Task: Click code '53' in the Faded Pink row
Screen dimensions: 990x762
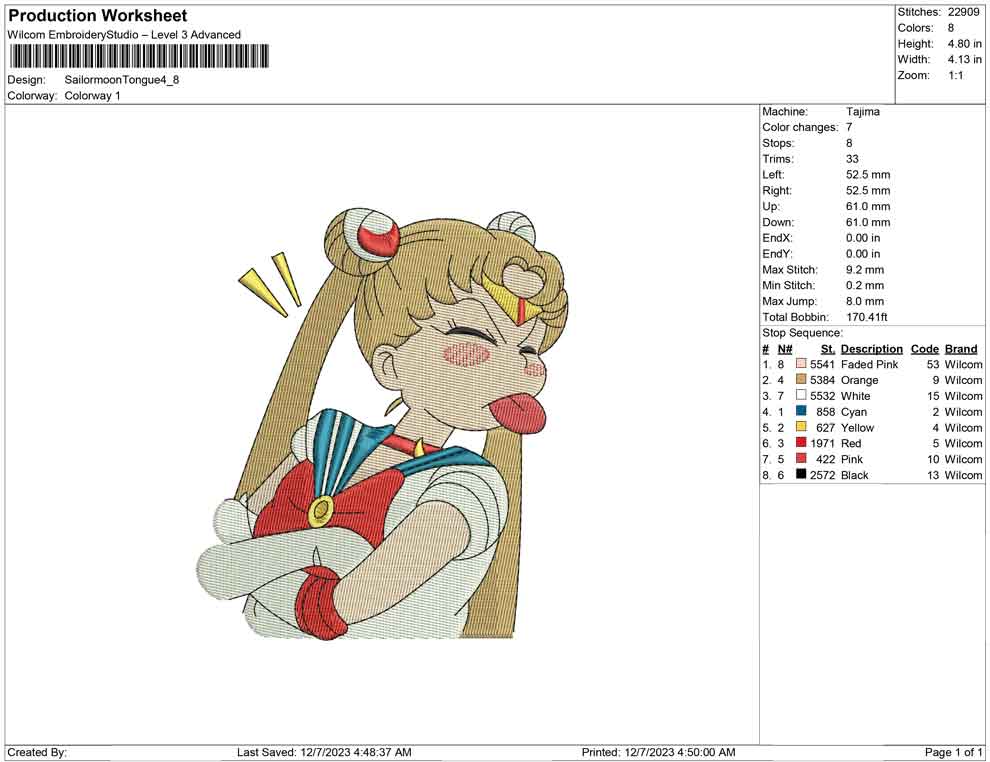Action: (x=933, y=364)
